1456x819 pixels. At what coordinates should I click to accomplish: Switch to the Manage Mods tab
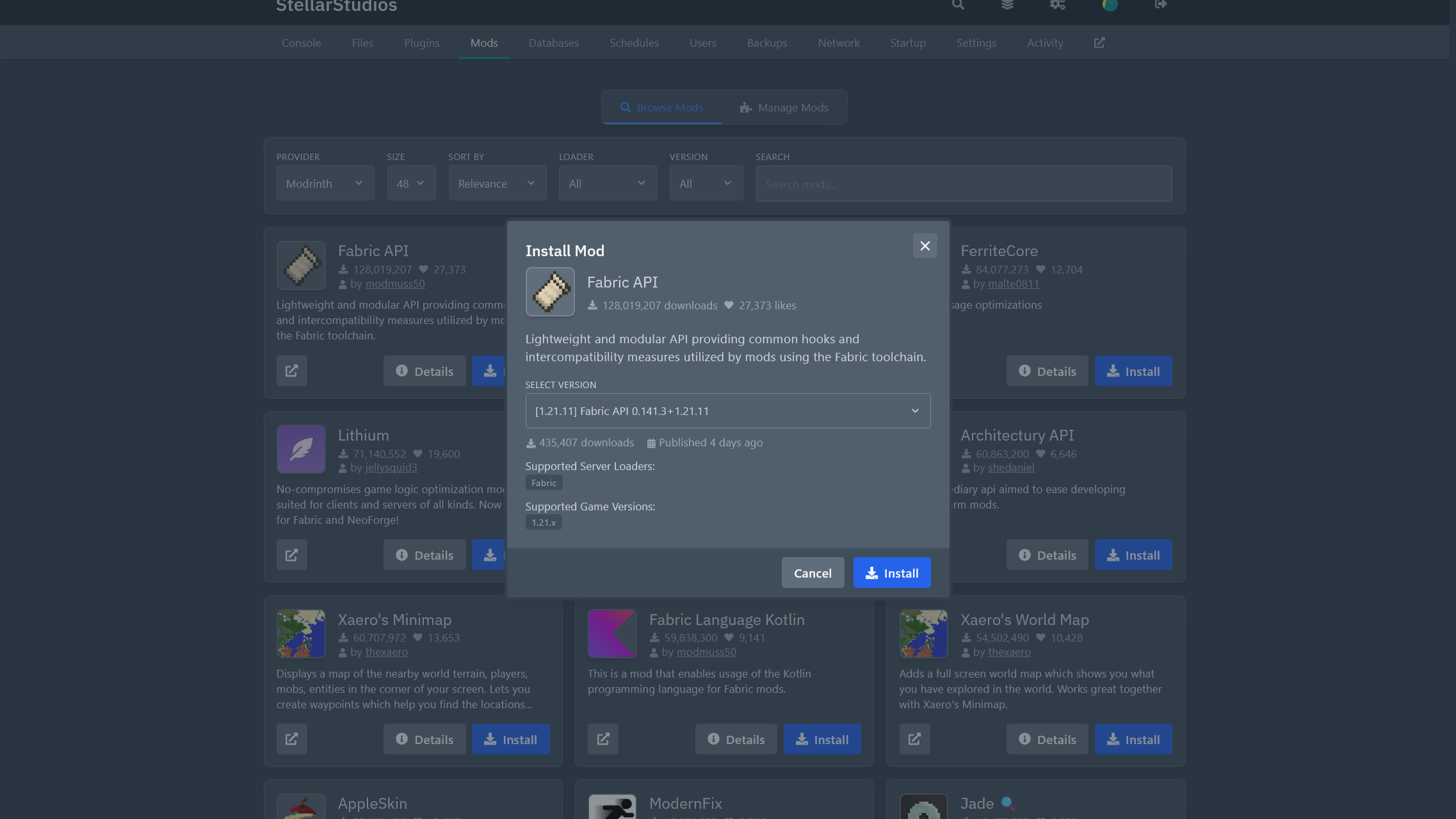point(784,108)
